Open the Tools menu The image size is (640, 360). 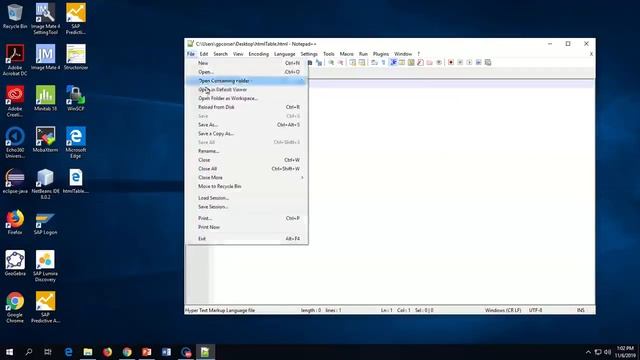point(329,54)
